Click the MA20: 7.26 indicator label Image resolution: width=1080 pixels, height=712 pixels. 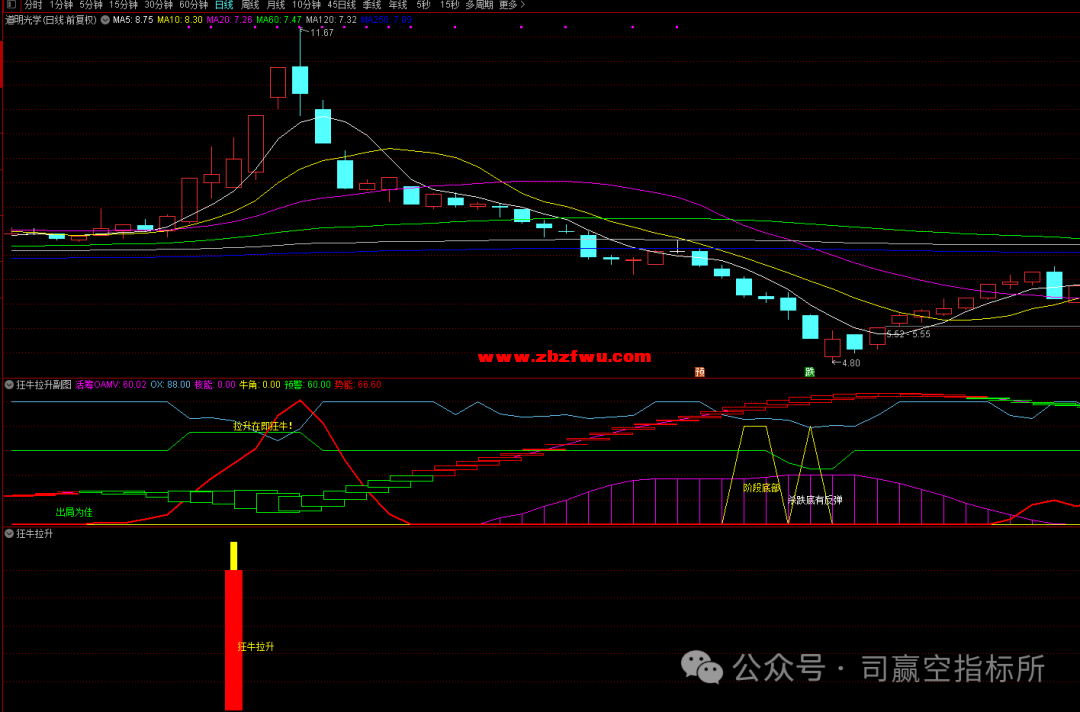tap(229, 20)
